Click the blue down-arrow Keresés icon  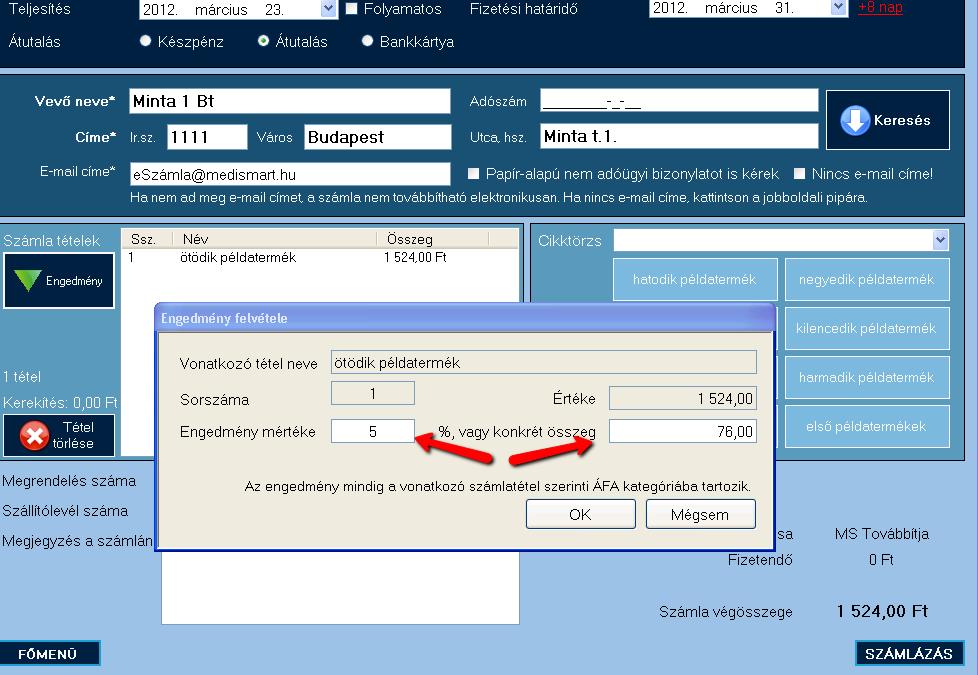point(855,120)
